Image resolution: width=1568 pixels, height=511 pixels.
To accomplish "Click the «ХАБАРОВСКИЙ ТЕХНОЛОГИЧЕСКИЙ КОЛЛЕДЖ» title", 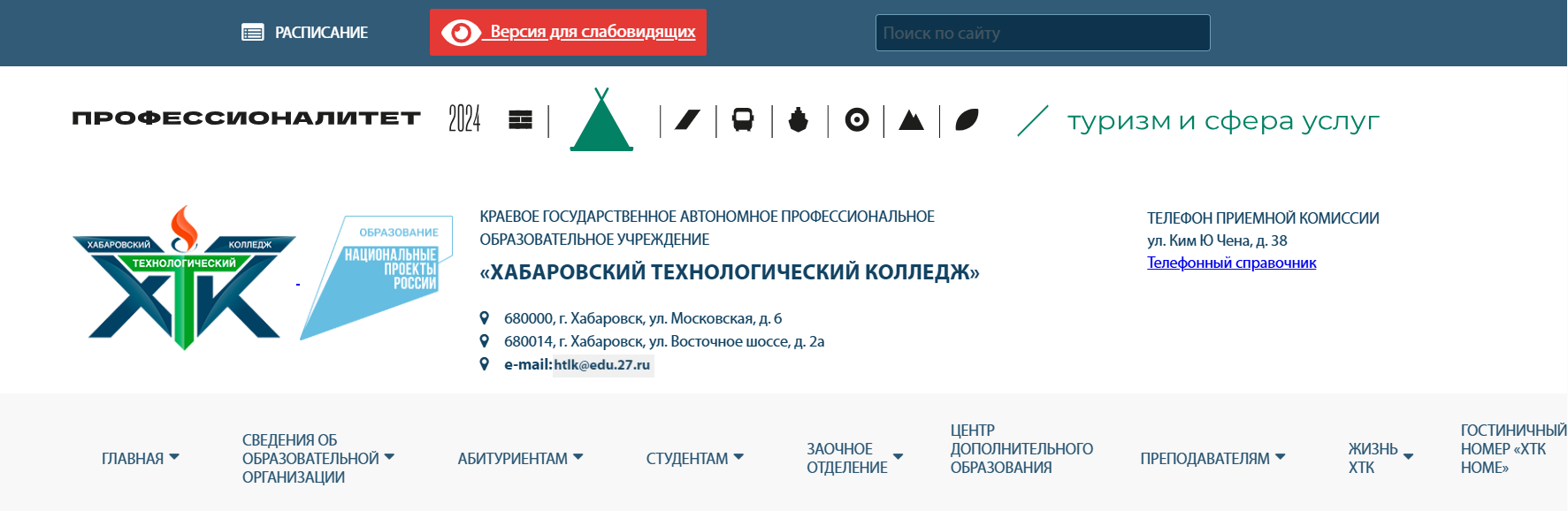I will coord(730,272).
